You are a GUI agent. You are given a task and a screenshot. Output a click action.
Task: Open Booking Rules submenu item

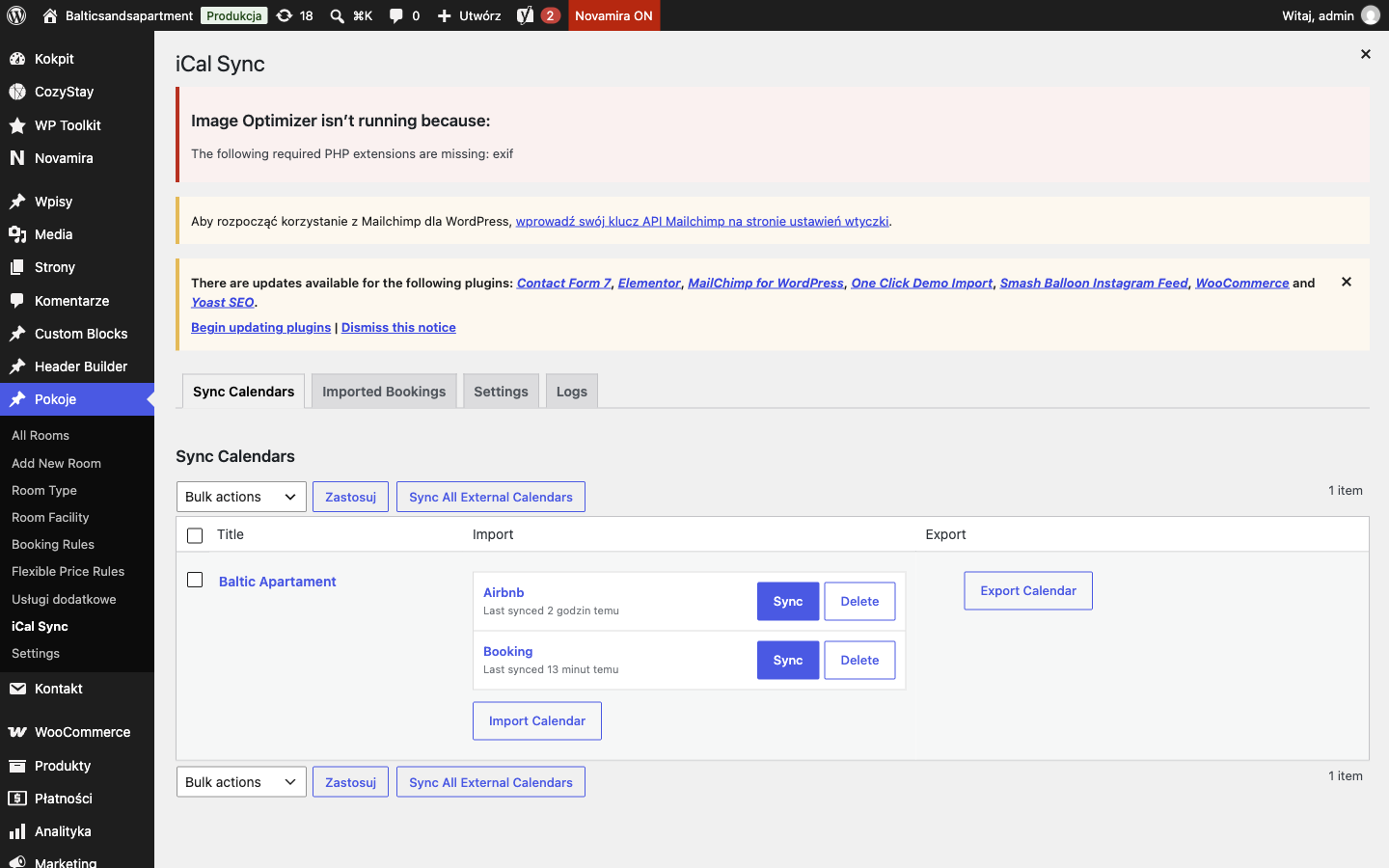click(53, 544)
